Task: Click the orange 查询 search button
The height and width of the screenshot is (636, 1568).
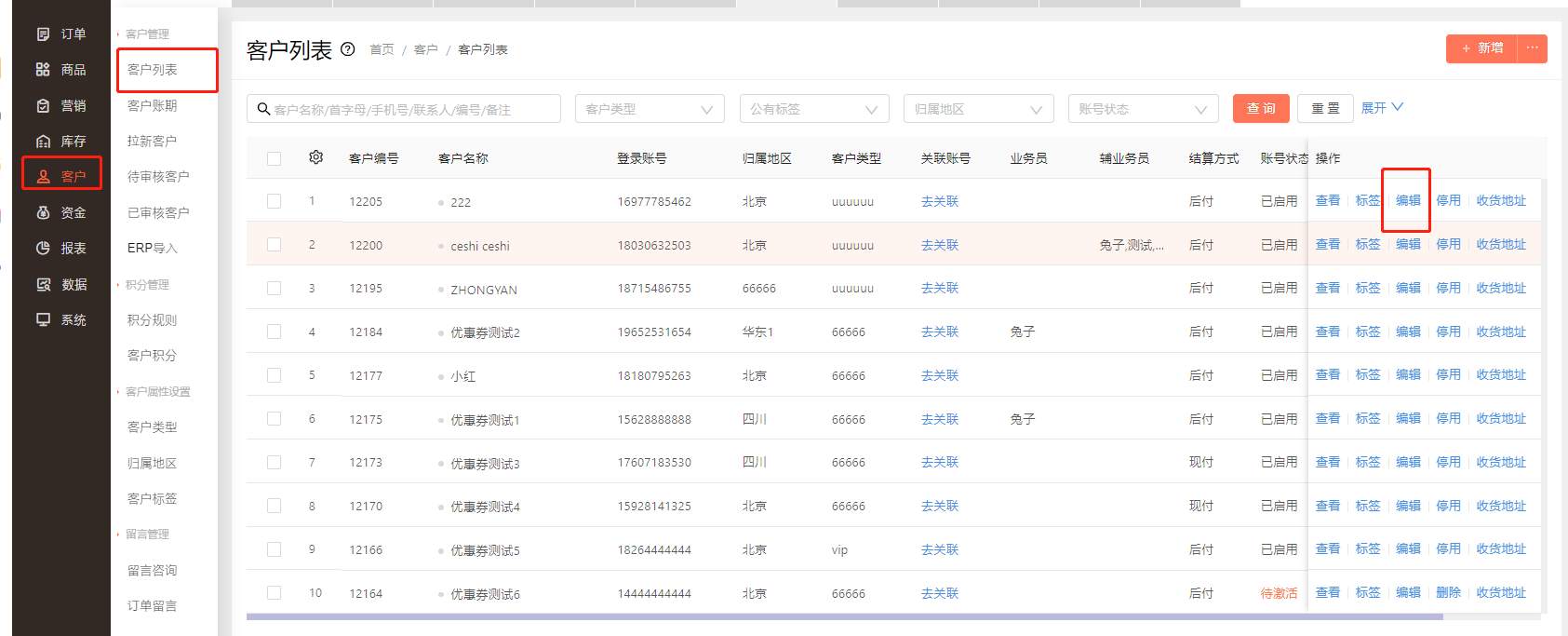Action: [x=1261, y=109]
